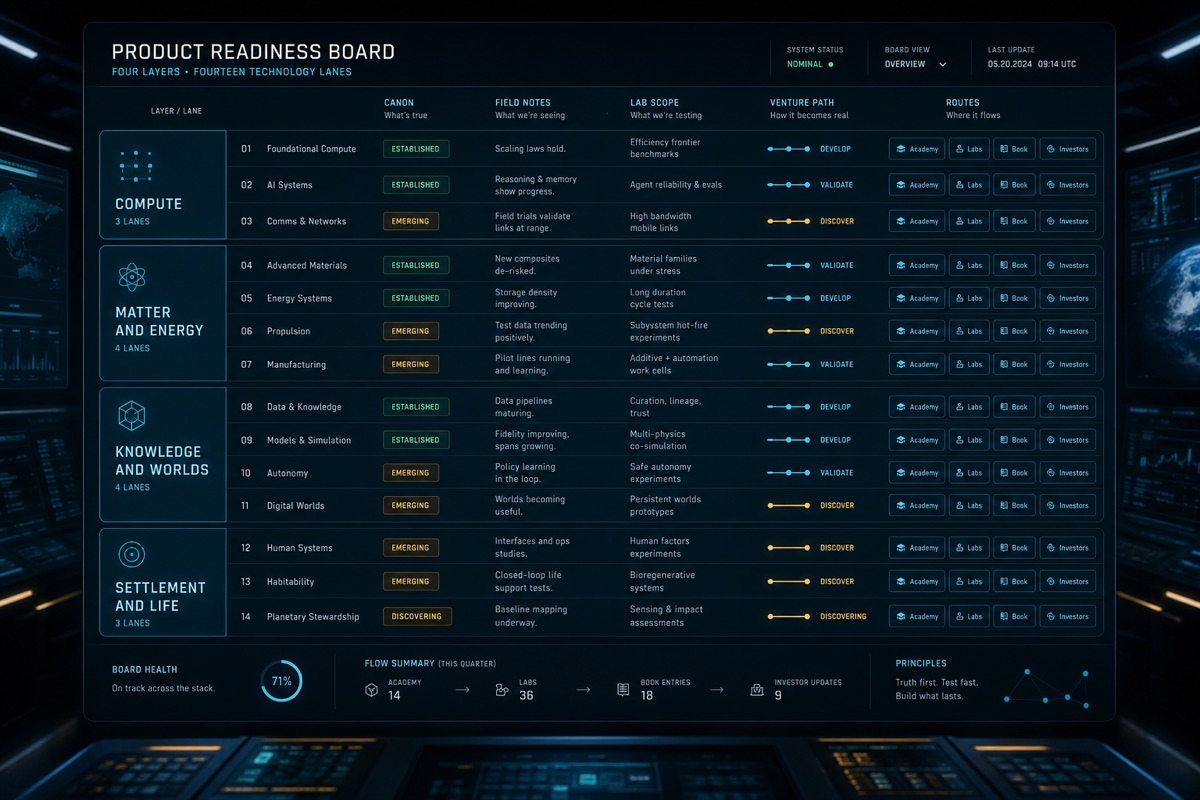
Task: Click the Labs count 36 value
Action: [526, 696]
